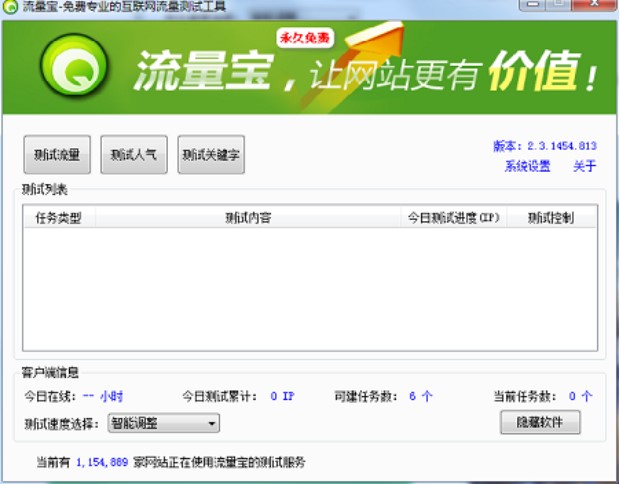Hide the app with 隐藏软件 button
620x484 pixels.
540,422
